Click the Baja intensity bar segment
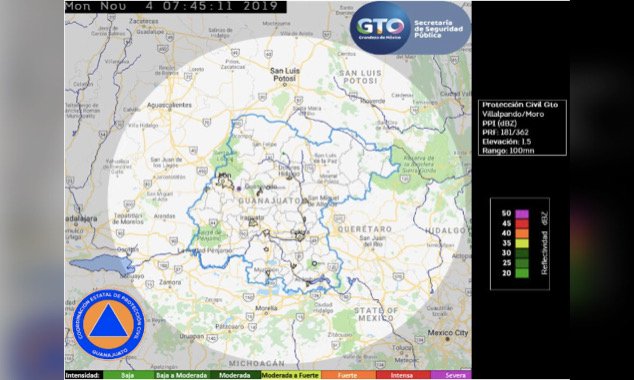The height and width of the screenshot is (380, 634). [x=128, y=376]
